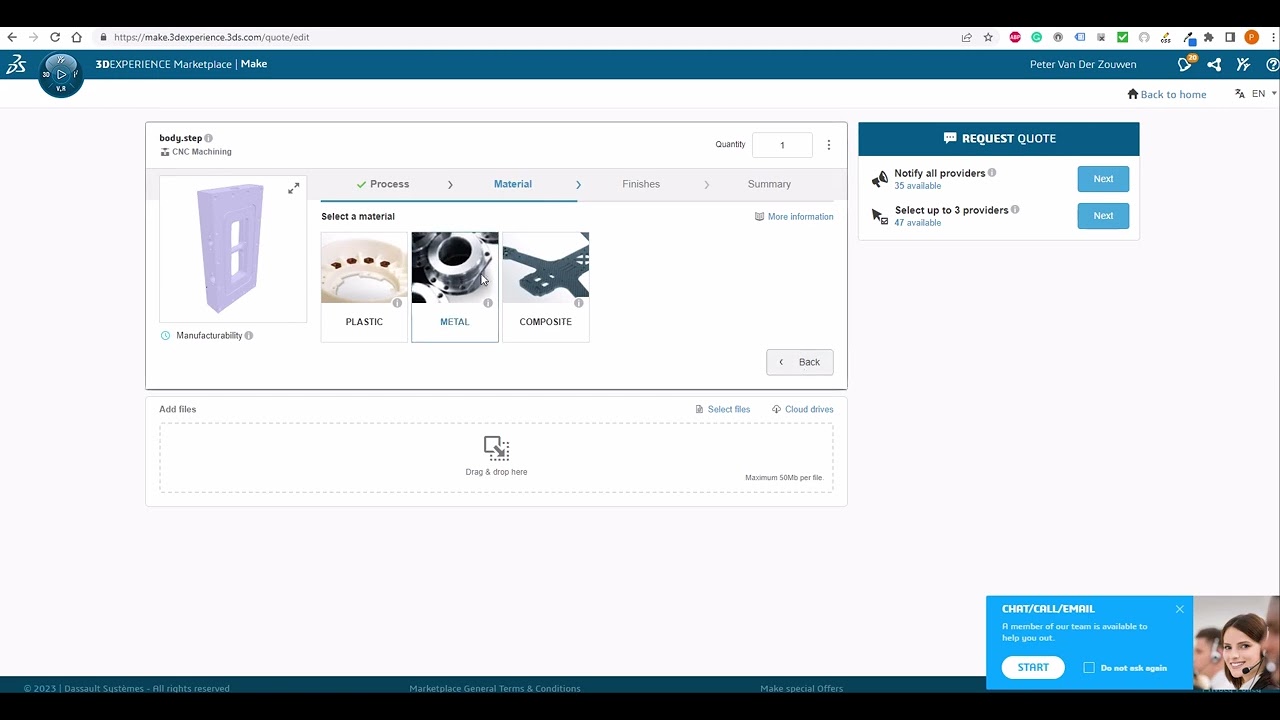Open notifications bell with 20 badge

click(1186, 64)
